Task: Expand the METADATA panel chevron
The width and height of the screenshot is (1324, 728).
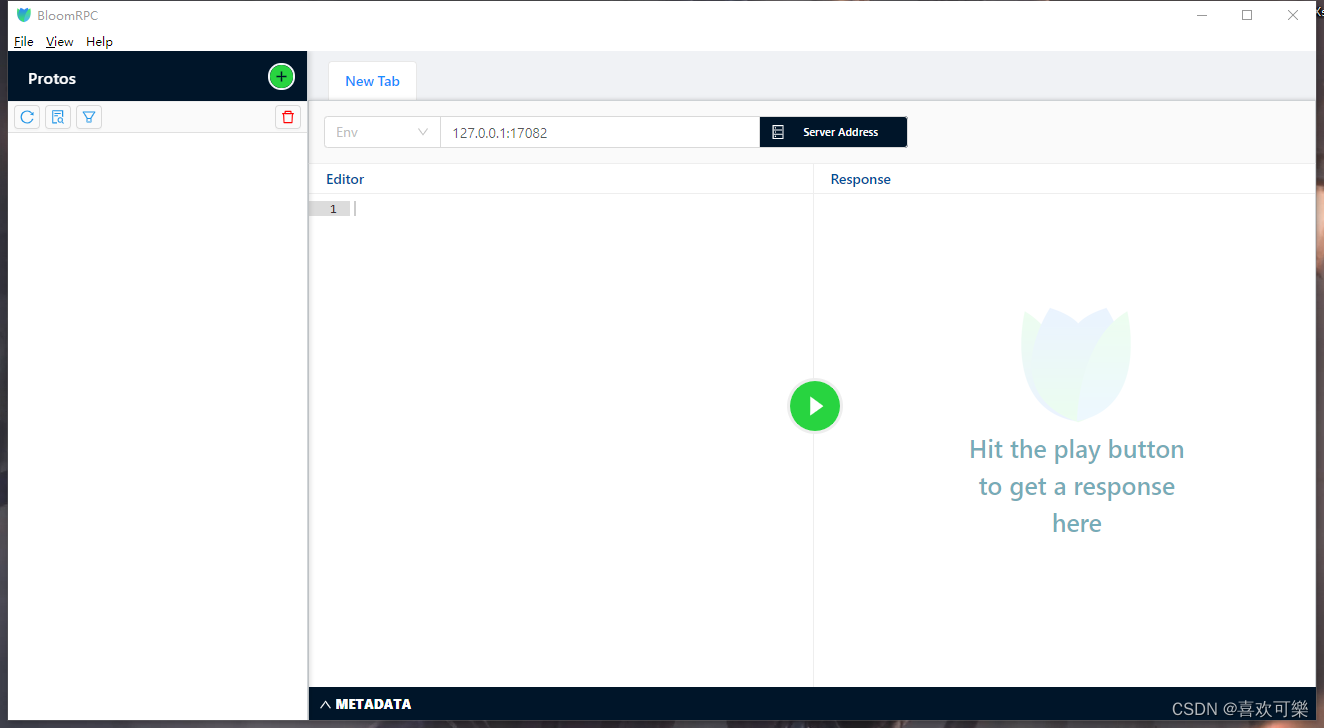Action: click(x=325, y=704)
